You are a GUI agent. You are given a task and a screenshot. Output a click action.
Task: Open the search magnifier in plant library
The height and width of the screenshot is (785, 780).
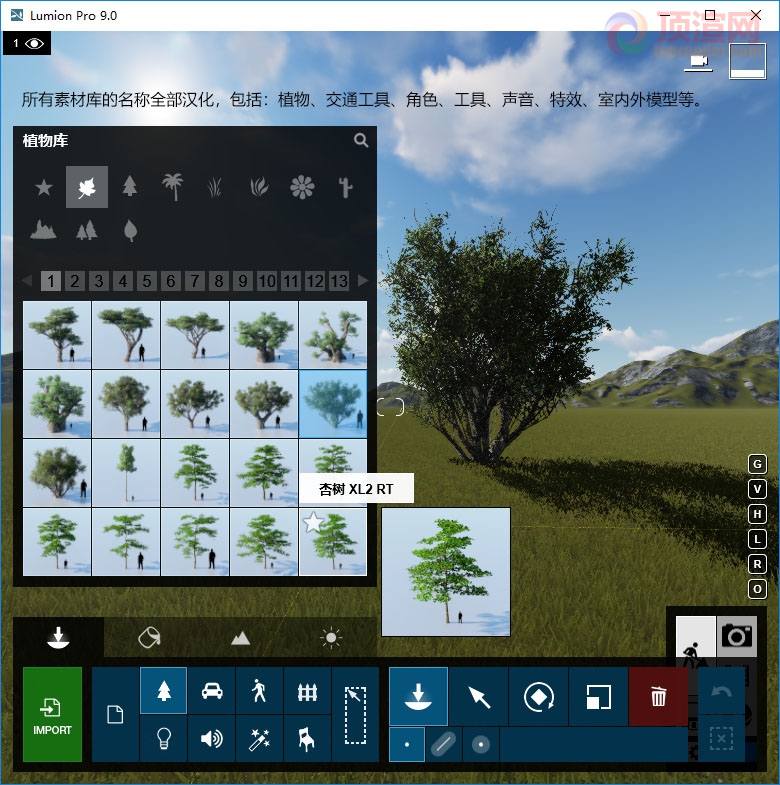point(361,140)
